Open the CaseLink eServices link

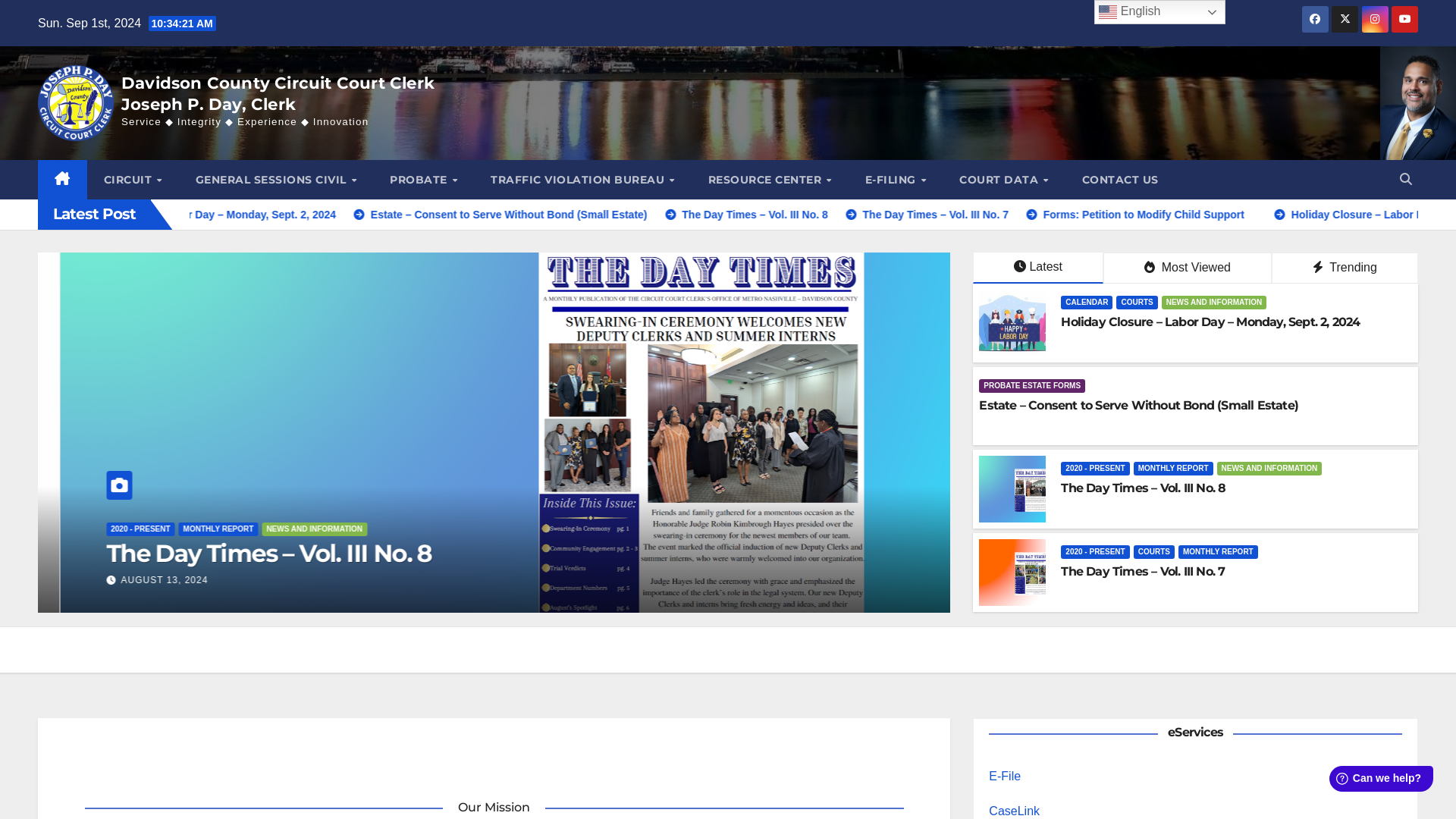pos(1014,811)
